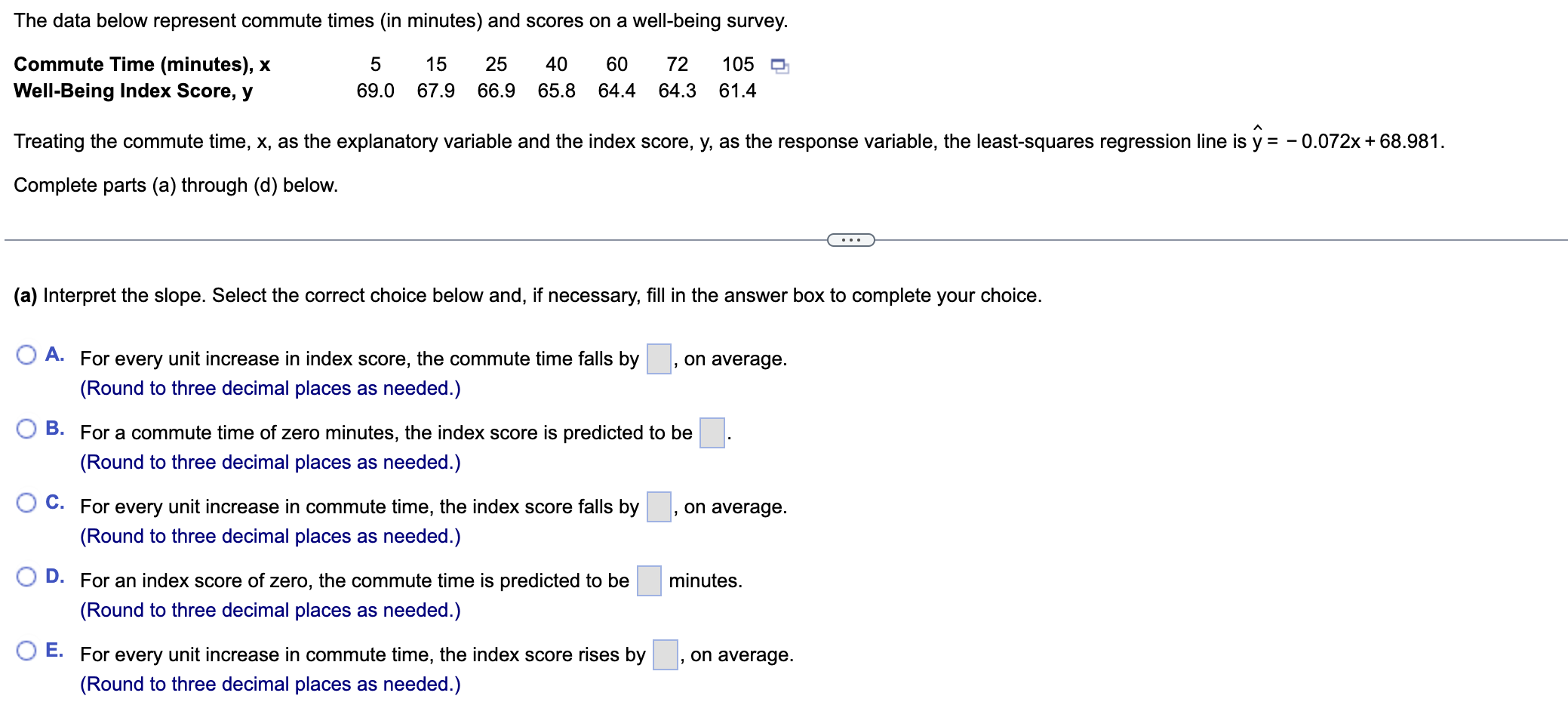Select radio option A

26,355
